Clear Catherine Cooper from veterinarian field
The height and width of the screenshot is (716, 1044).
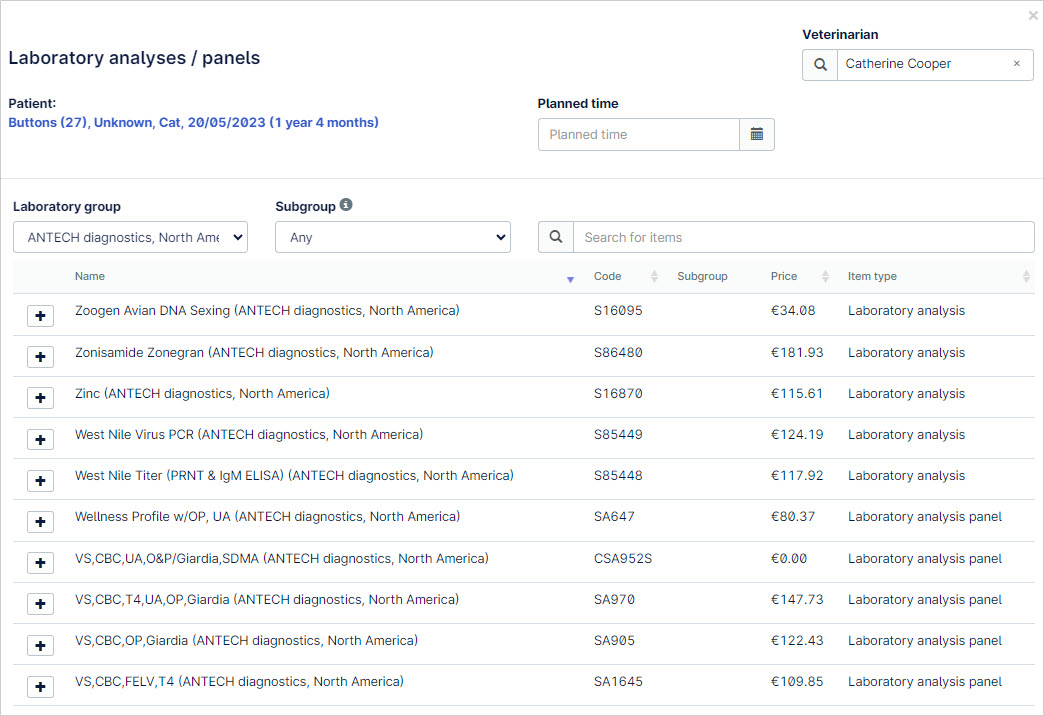coord(1017,64)
